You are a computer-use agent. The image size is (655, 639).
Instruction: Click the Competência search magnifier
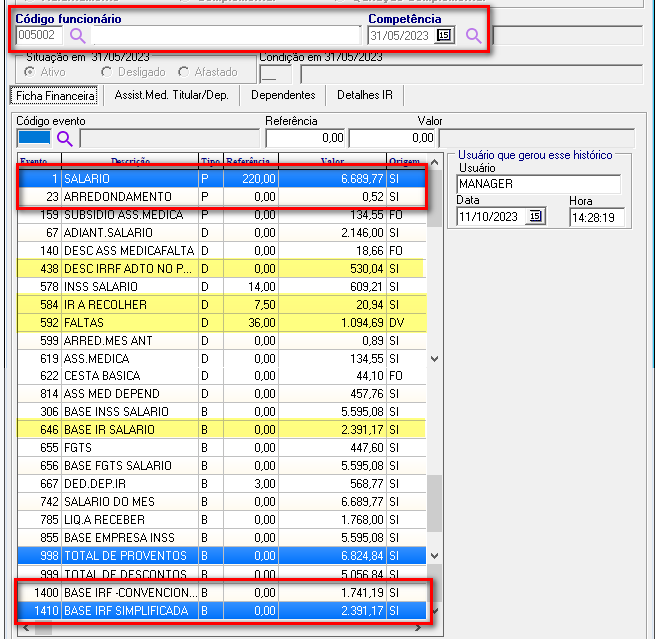(x=473, y=36)
